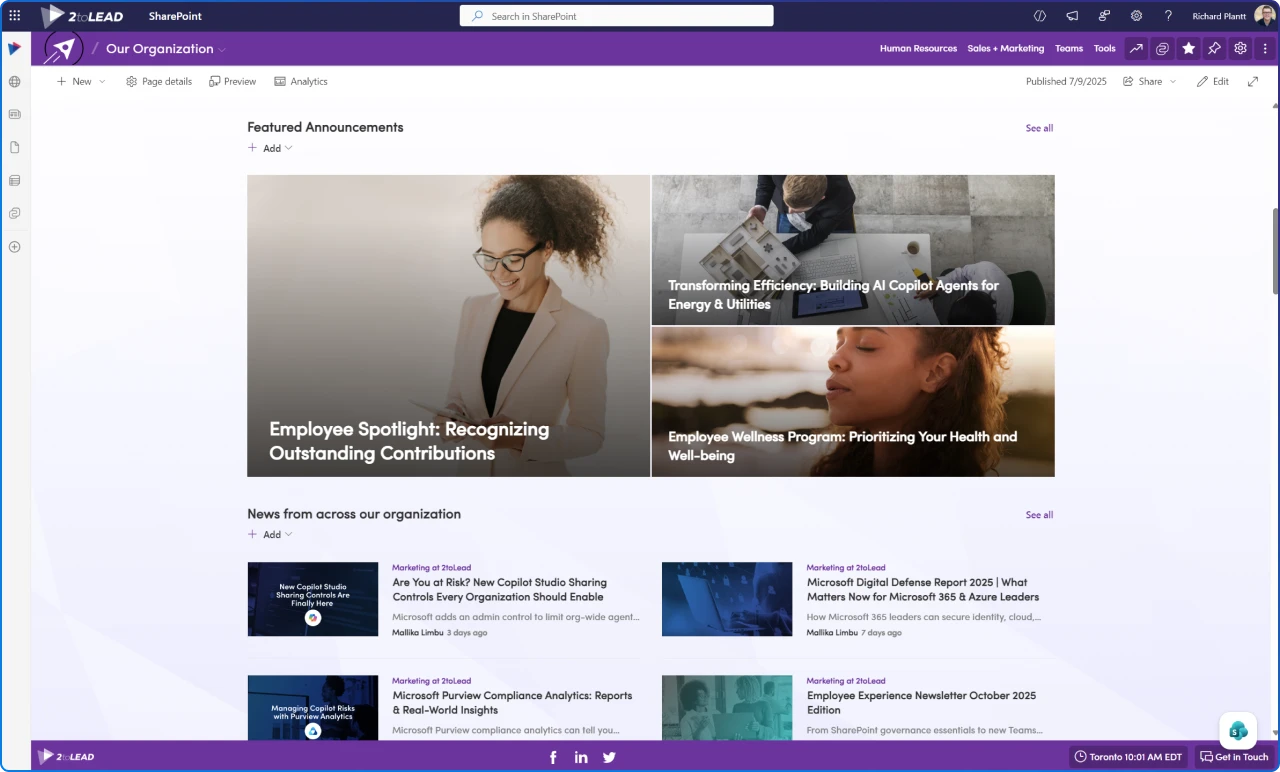Open SharePoint settings from the gear icon

1135,15
